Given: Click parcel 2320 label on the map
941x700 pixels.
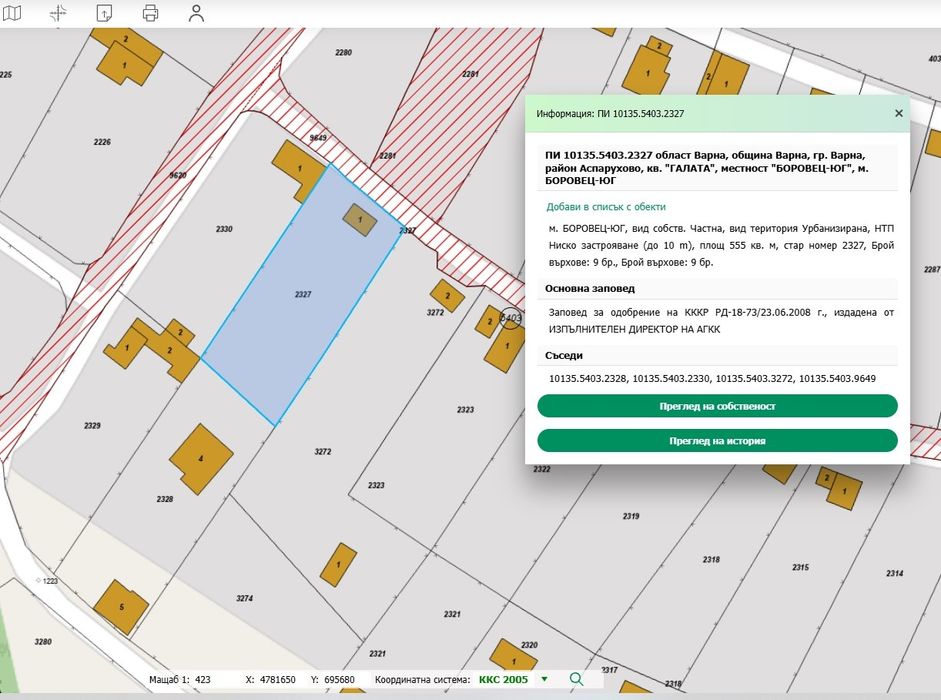Looking at the screenshot, I should [529, 645].
